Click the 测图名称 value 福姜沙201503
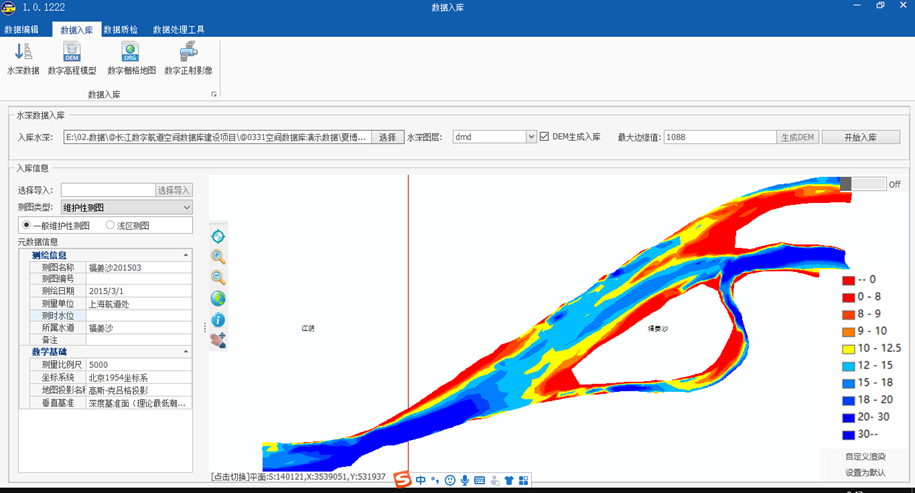 pyautogui.click(x=139, y=268)
